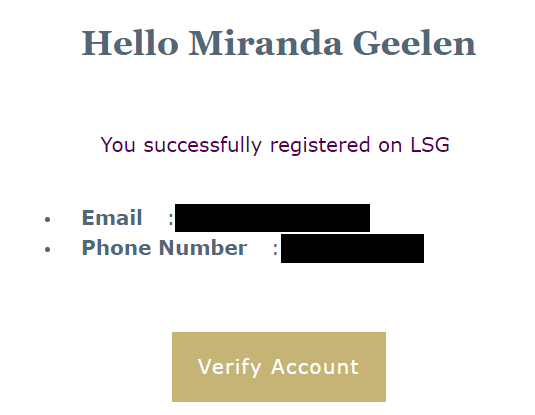This screenshot has width=535, height=415.
Task: Click the surname Geelen in heading
Action: point(414,43)
